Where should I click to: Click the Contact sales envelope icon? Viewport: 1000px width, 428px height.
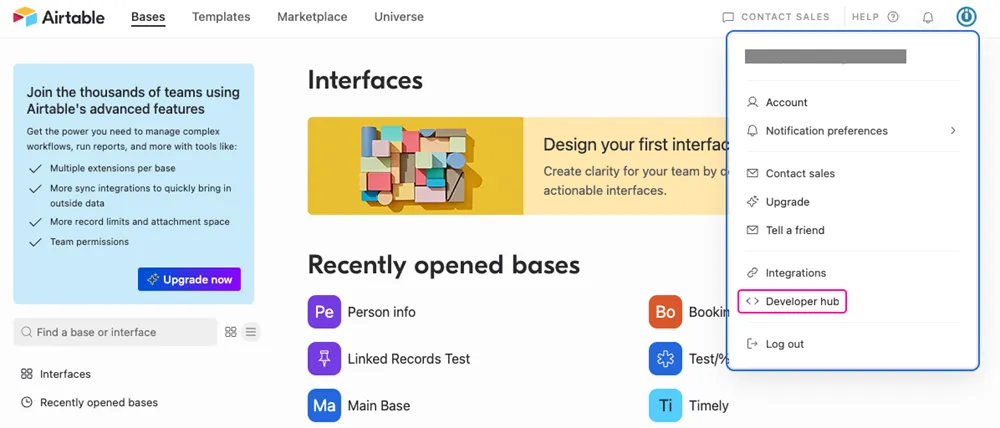coord(753,173)
